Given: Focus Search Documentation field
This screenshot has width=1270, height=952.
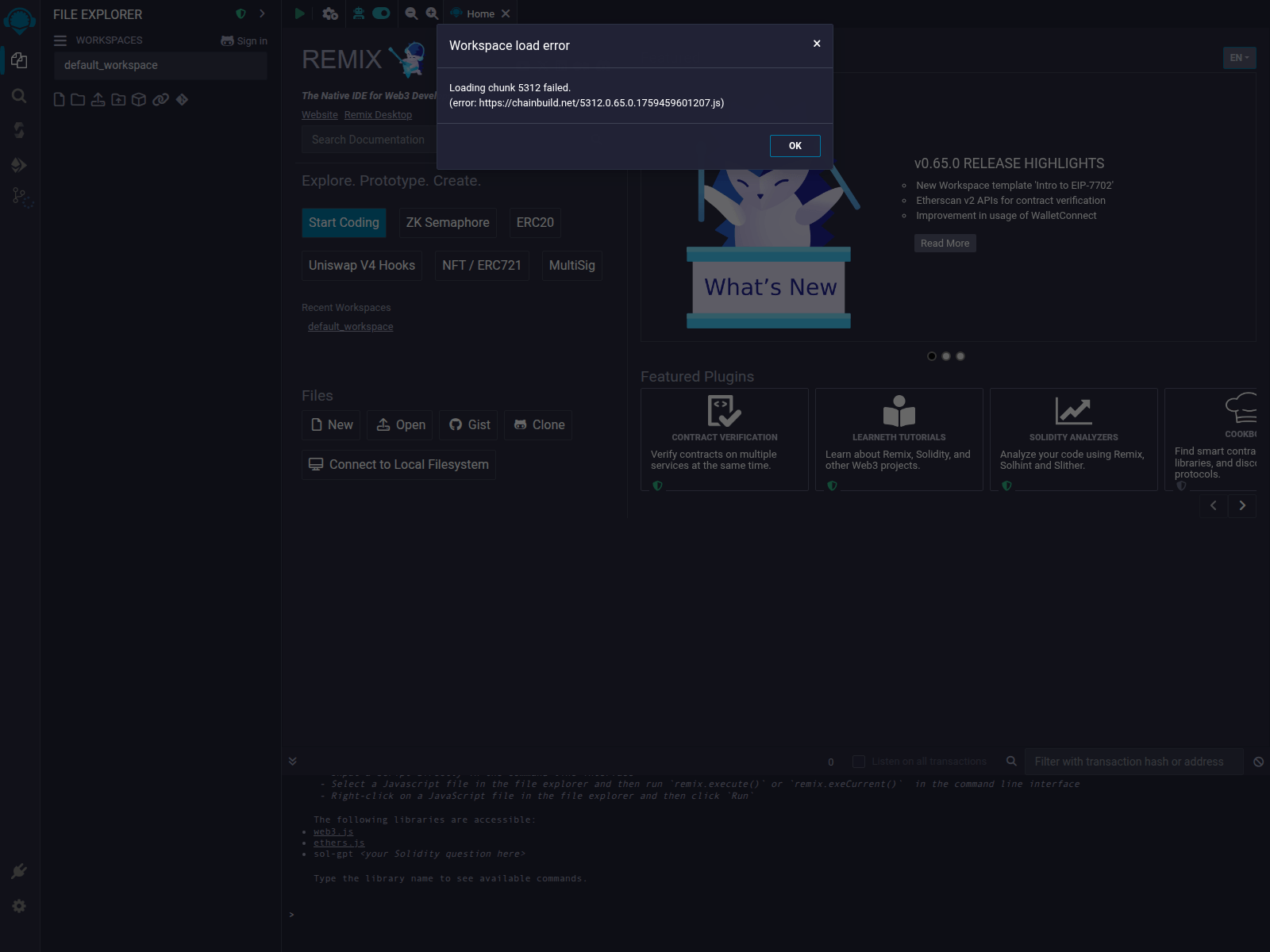Looking at the screenshot, I should tap(369, 140).
